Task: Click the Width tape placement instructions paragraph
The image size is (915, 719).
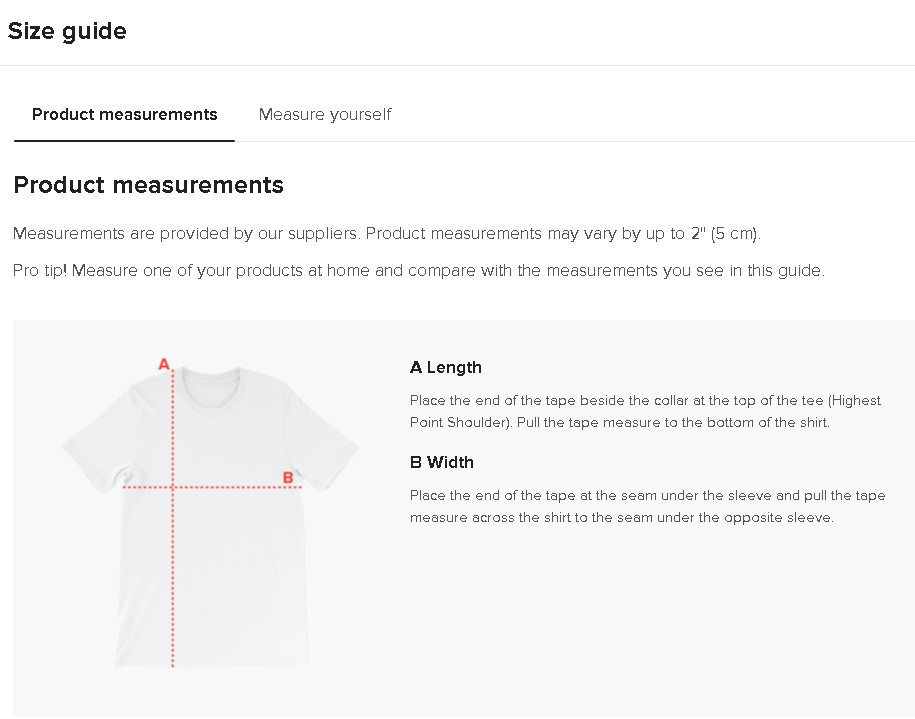Action: point(647,506)
